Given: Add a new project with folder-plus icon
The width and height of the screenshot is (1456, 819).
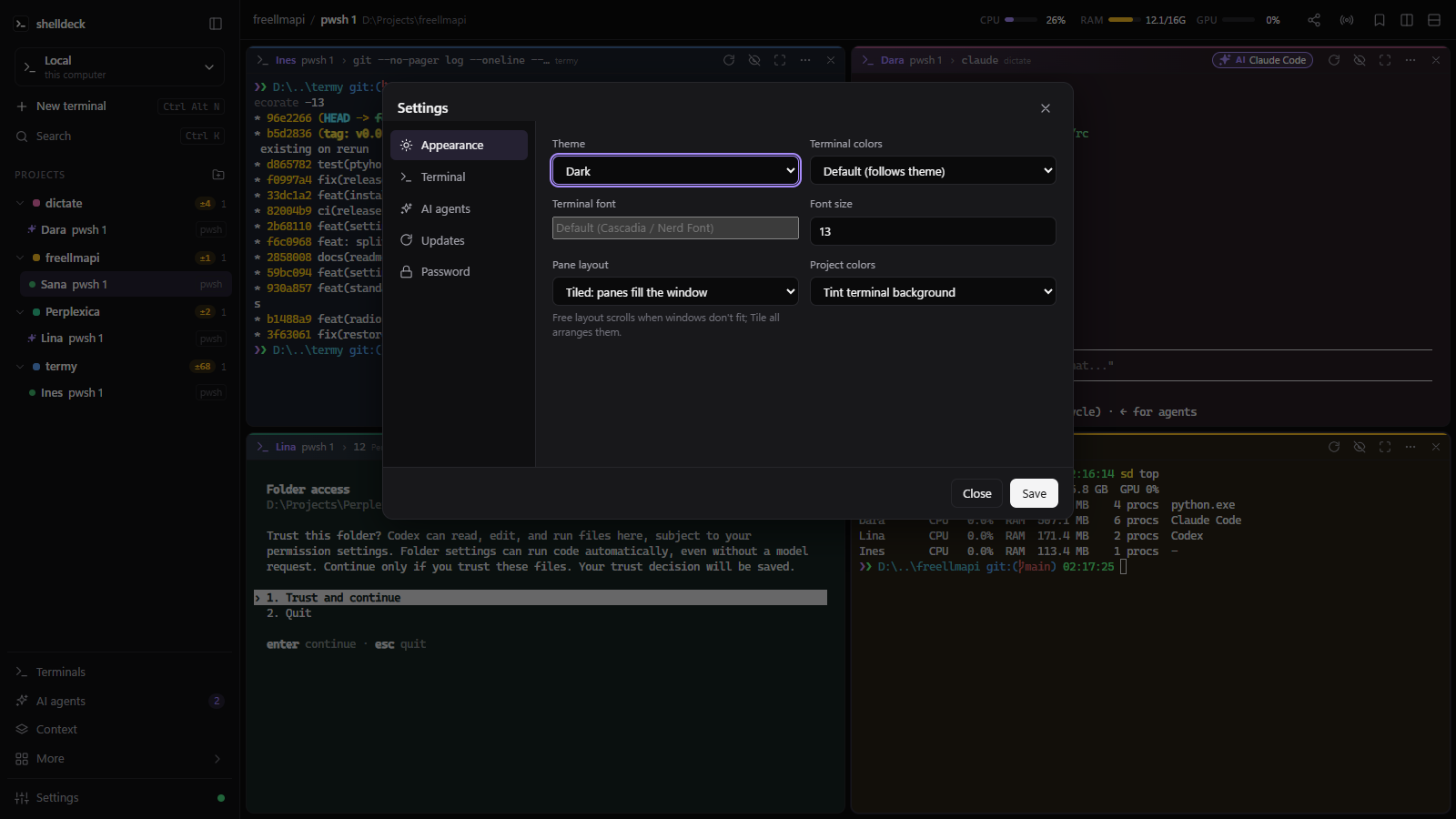Looking at the screenshot, I should pos(218,174).
